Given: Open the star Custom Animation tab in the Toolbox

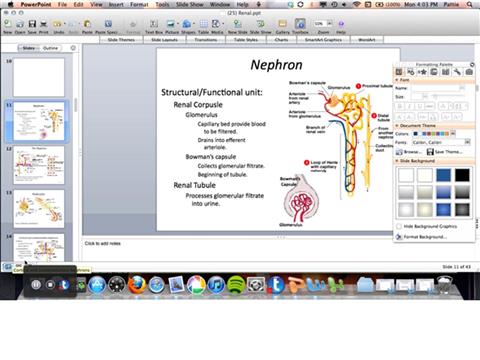Looking at the screenshot, I should pos(422,72).
